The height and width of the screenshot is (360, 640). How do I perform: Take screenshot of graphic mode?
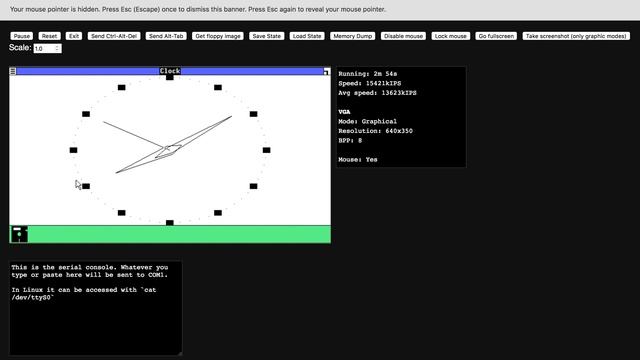click(x=576, y=36)
